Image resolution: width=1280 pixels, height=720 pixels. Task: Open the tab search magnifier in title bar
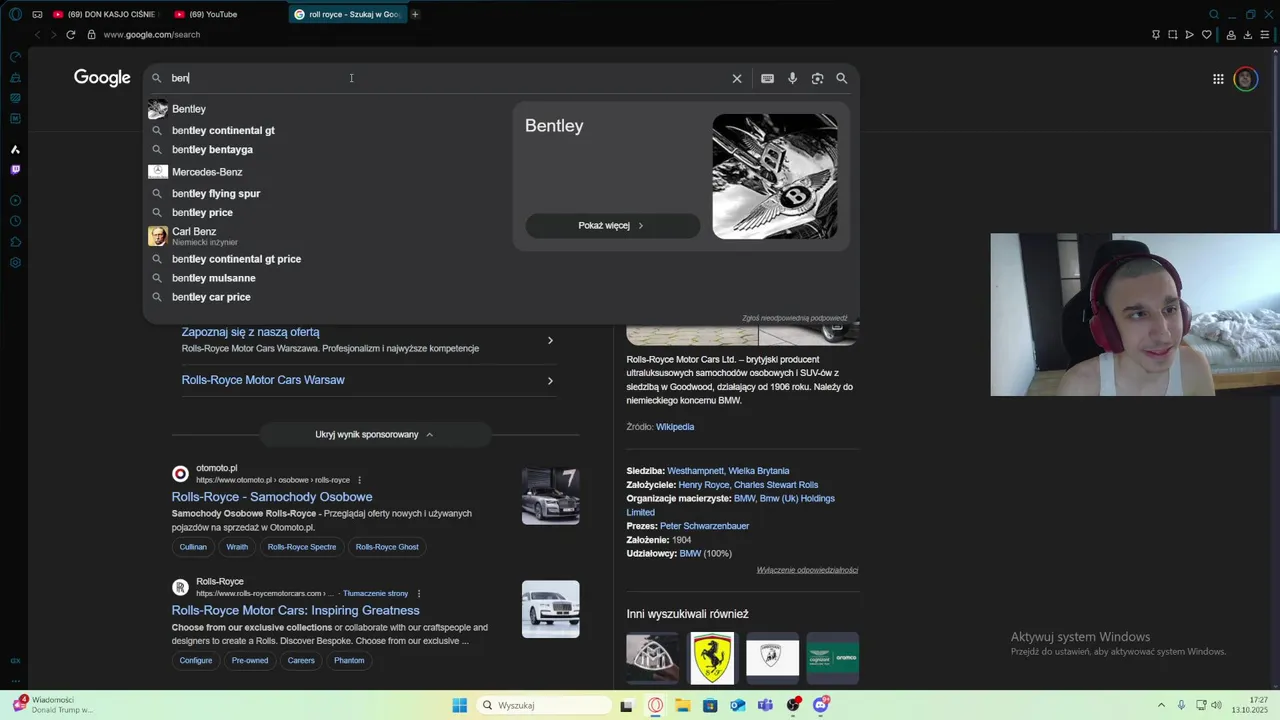click(1214, 14)
